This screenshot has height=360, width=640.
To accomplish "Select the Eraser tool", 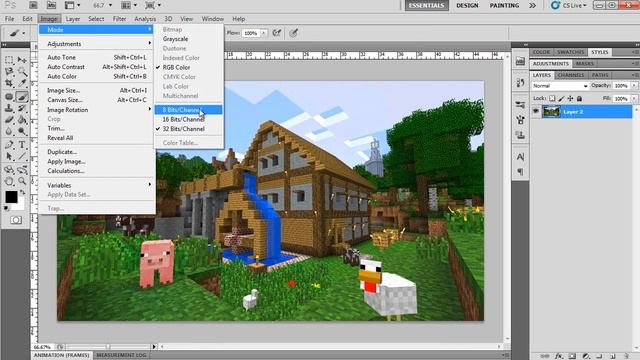I will 9,120.
